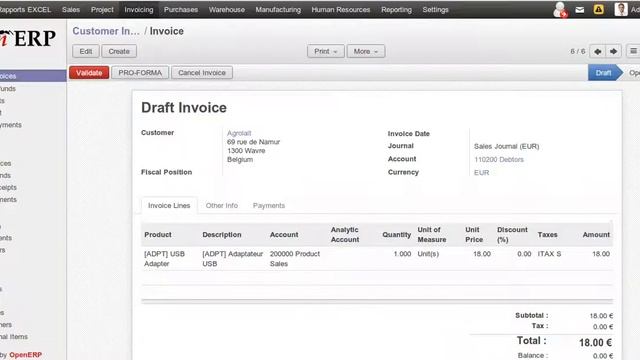
Task: Click the Edit button
Action: [86, 51]
